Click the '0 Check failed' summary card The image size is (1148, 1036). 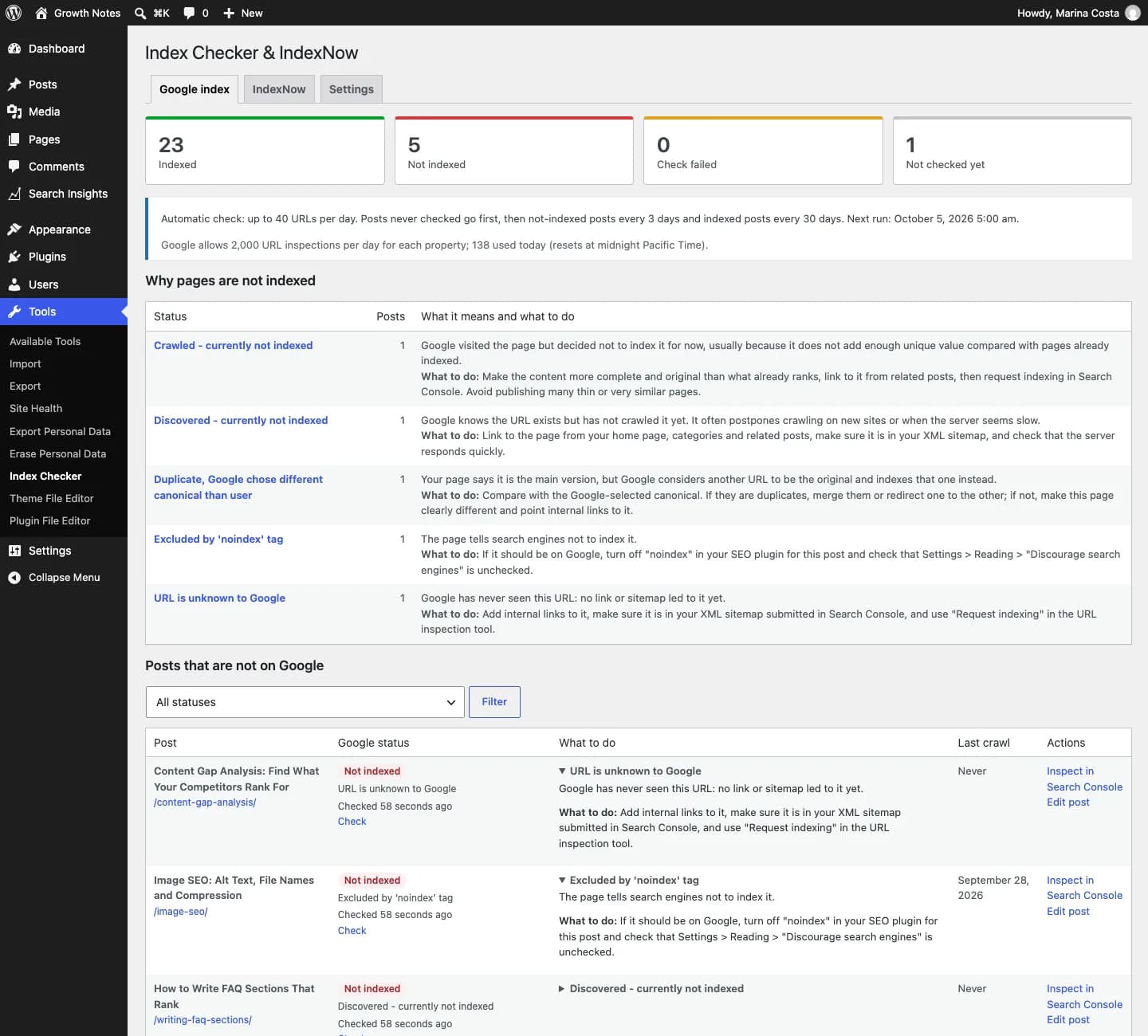(763, 151)
